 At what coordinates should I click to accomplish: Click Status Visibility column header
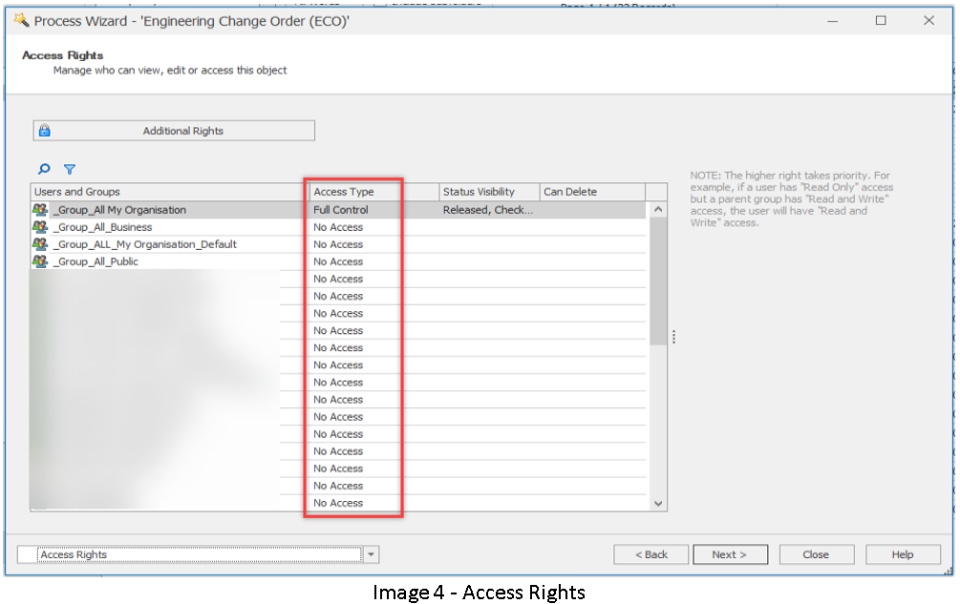tap(489, 192)
